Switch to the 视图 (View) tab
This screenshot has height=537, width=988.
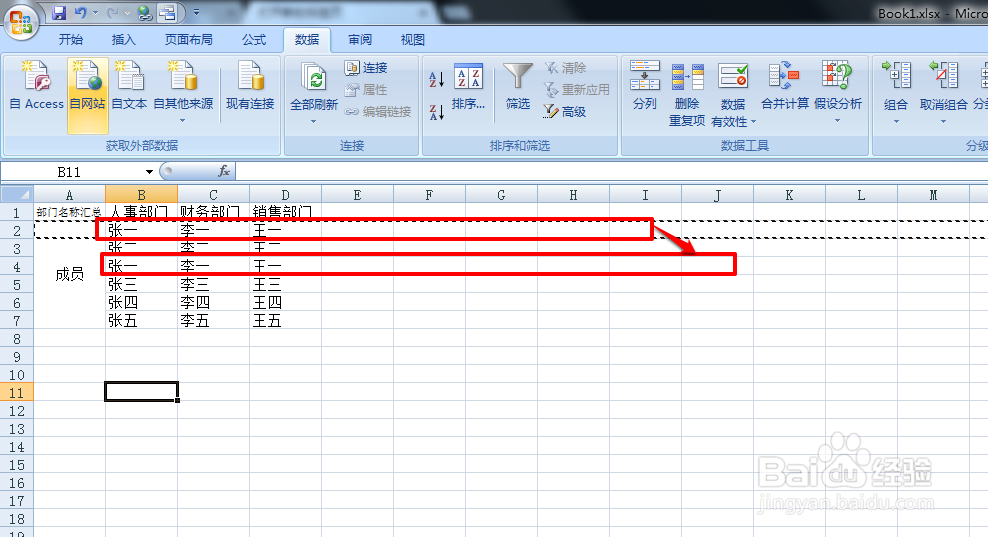tap(413, 40)
